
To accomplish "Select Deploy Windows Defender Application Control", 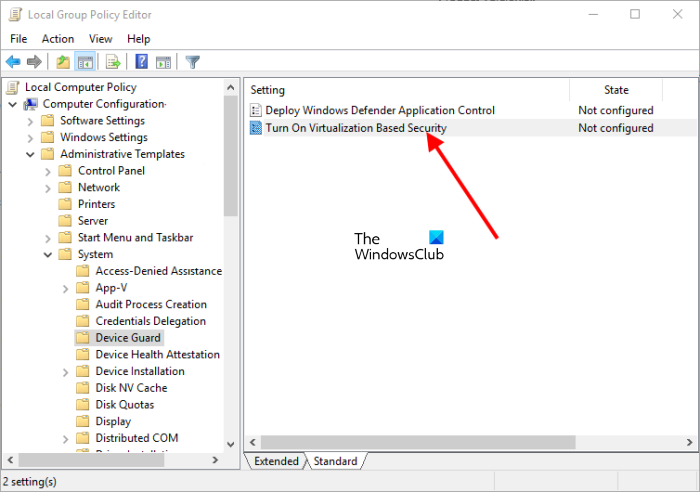I will point(380,110).
